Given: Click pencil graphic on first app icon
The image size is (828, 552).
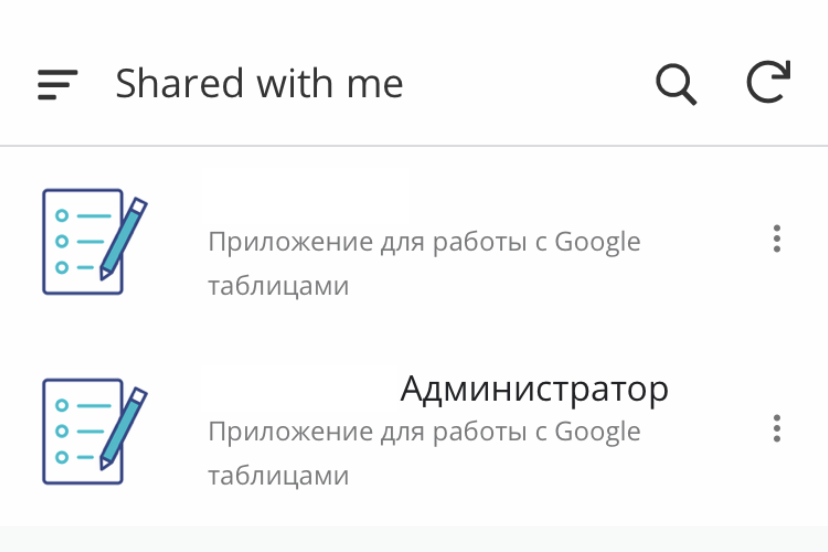Looking at the screenshot, I should pyautogui.click(x=124, y=239).
